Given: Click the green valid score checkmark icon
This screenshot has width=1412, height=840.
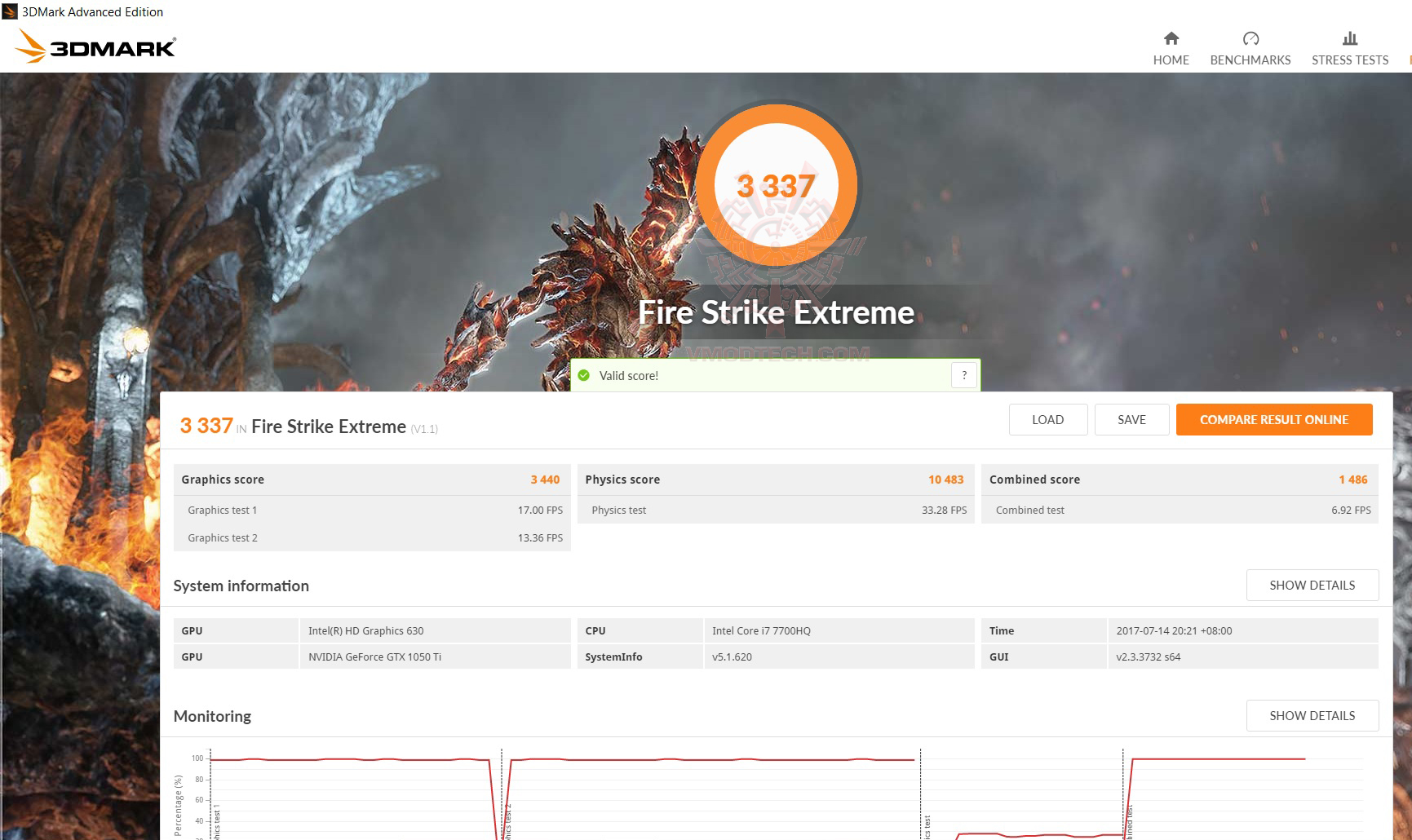Looking at the screenshot, I should [x=583, y=375].
